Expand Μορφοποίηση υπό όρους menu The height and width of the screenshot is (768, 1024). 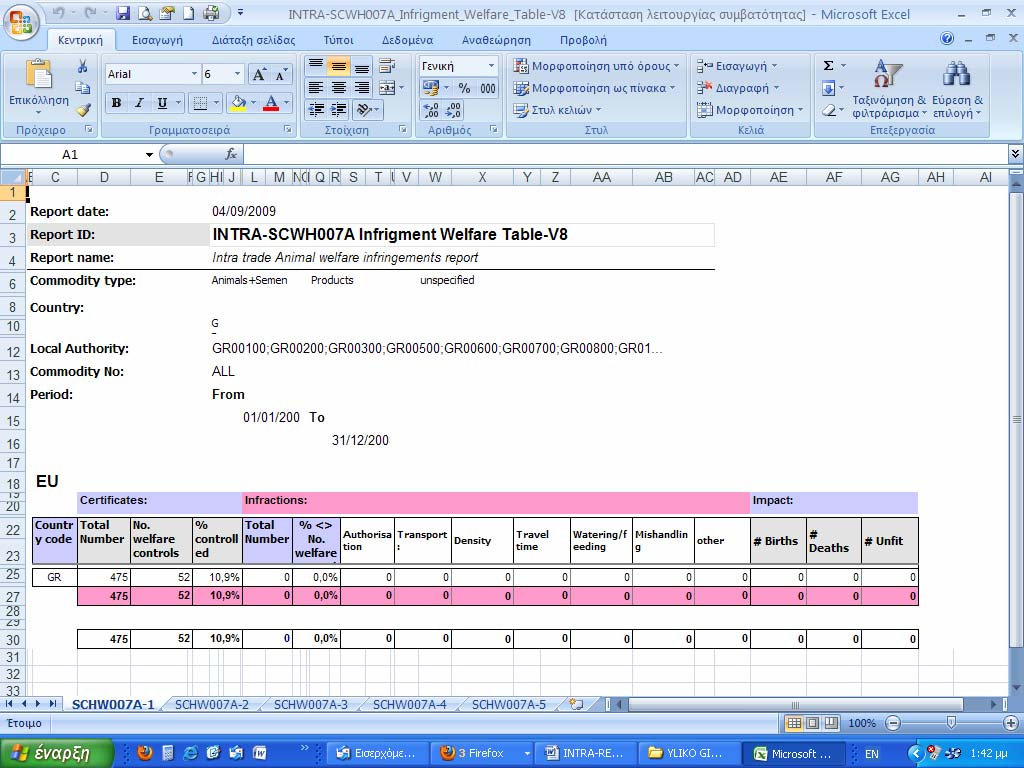(596, 66)
